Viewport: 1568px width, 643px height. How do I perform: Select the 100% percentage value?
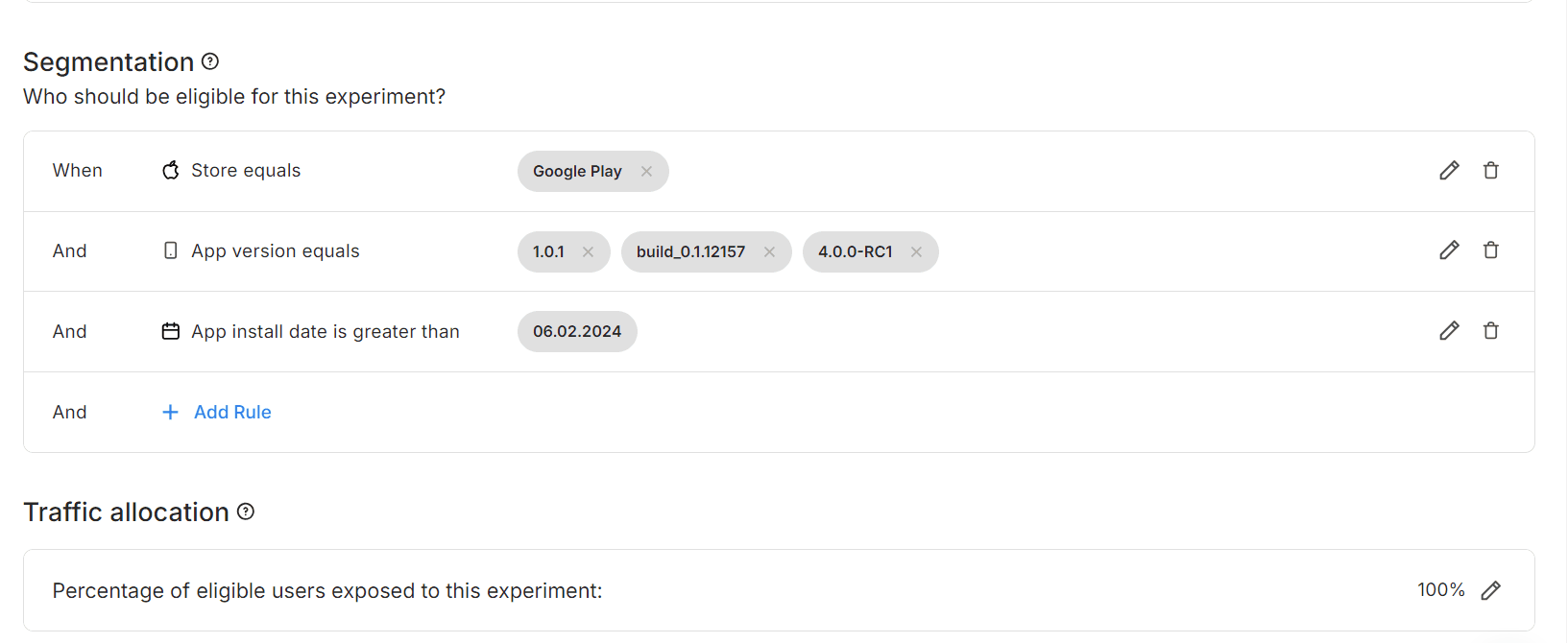click(x=1440, y=589)
